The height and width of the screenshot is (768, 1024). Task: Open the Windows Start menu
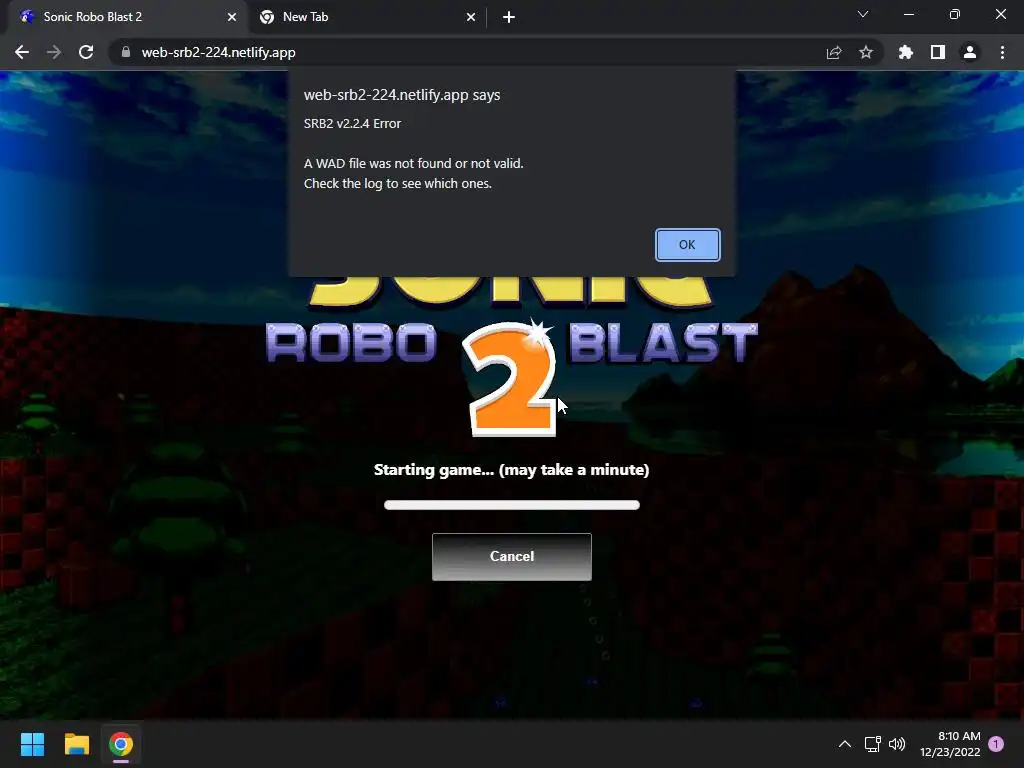click(32, 744)
